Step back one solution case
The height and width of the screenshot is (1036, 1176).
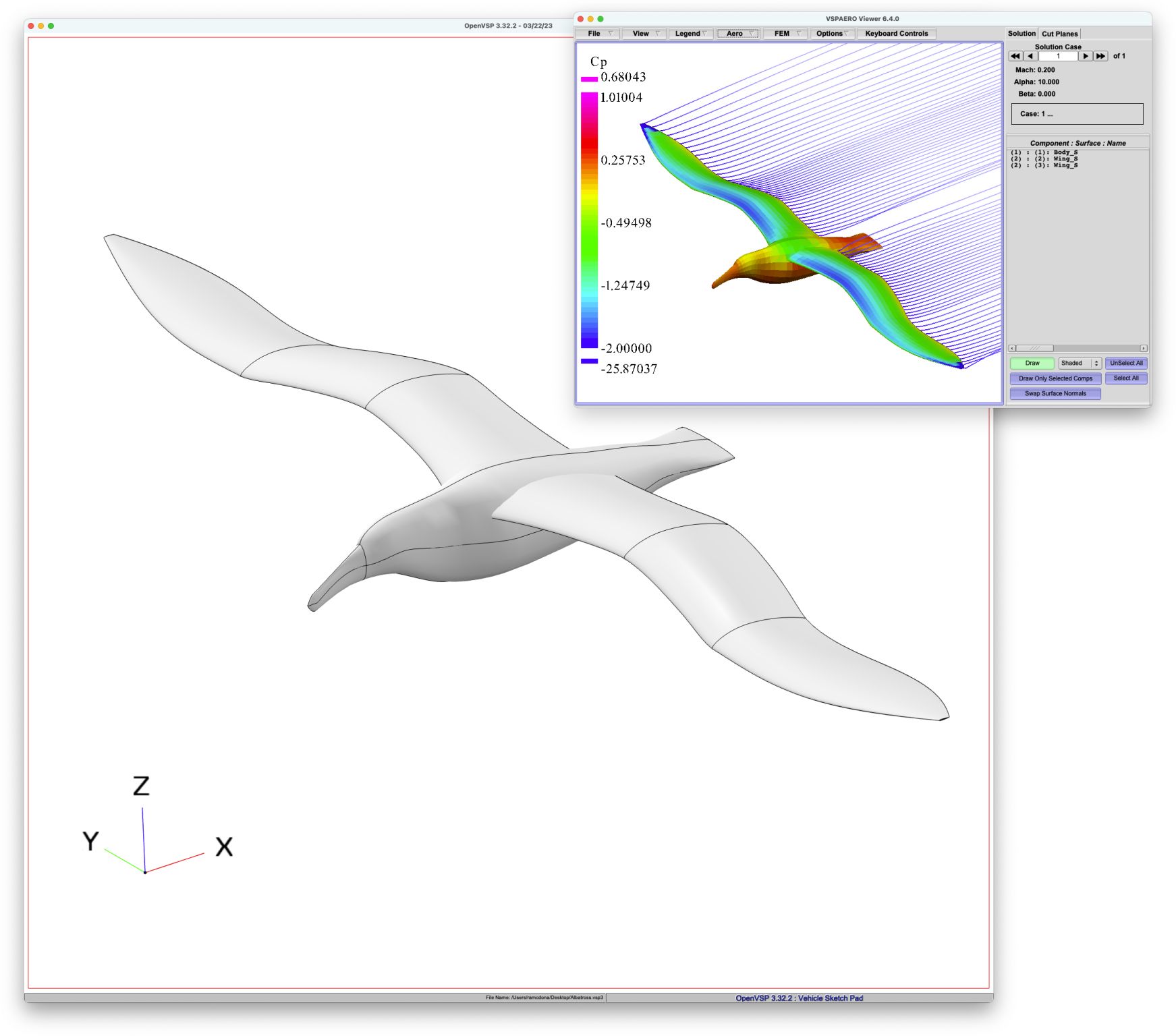[1030, 57]
